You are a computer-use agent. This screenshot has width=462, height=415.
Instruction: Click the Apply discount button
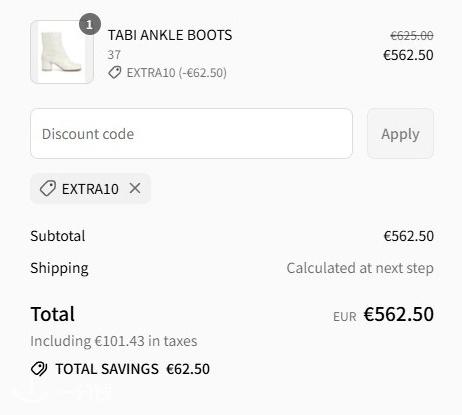[x=400, y=134]
